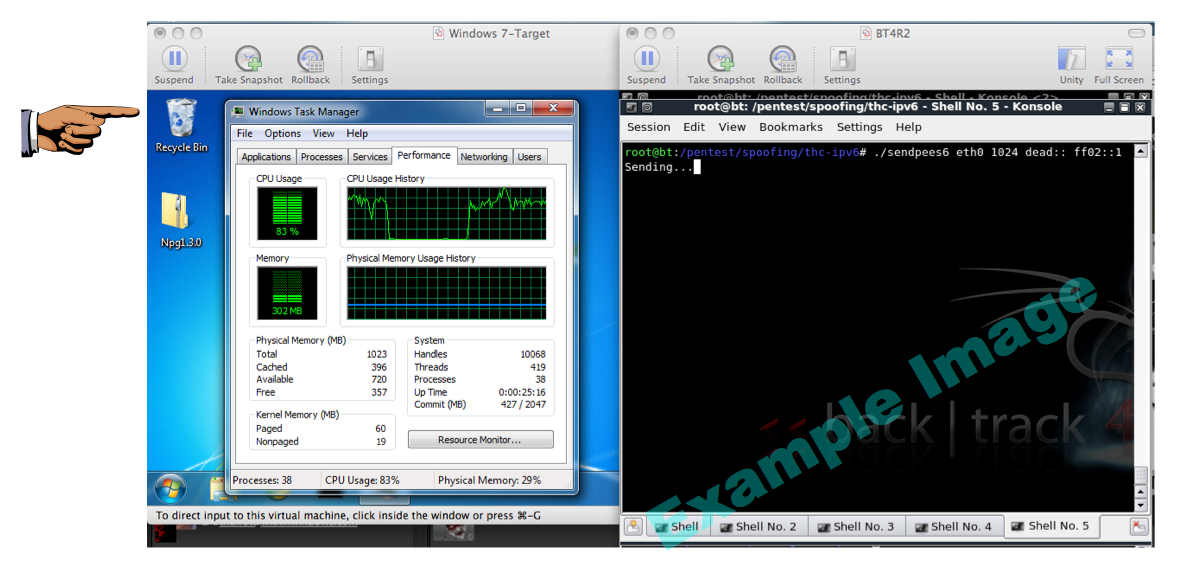1181x569 pixels.
Task: Switch to the first Shell tab
Action: (676, 527)
